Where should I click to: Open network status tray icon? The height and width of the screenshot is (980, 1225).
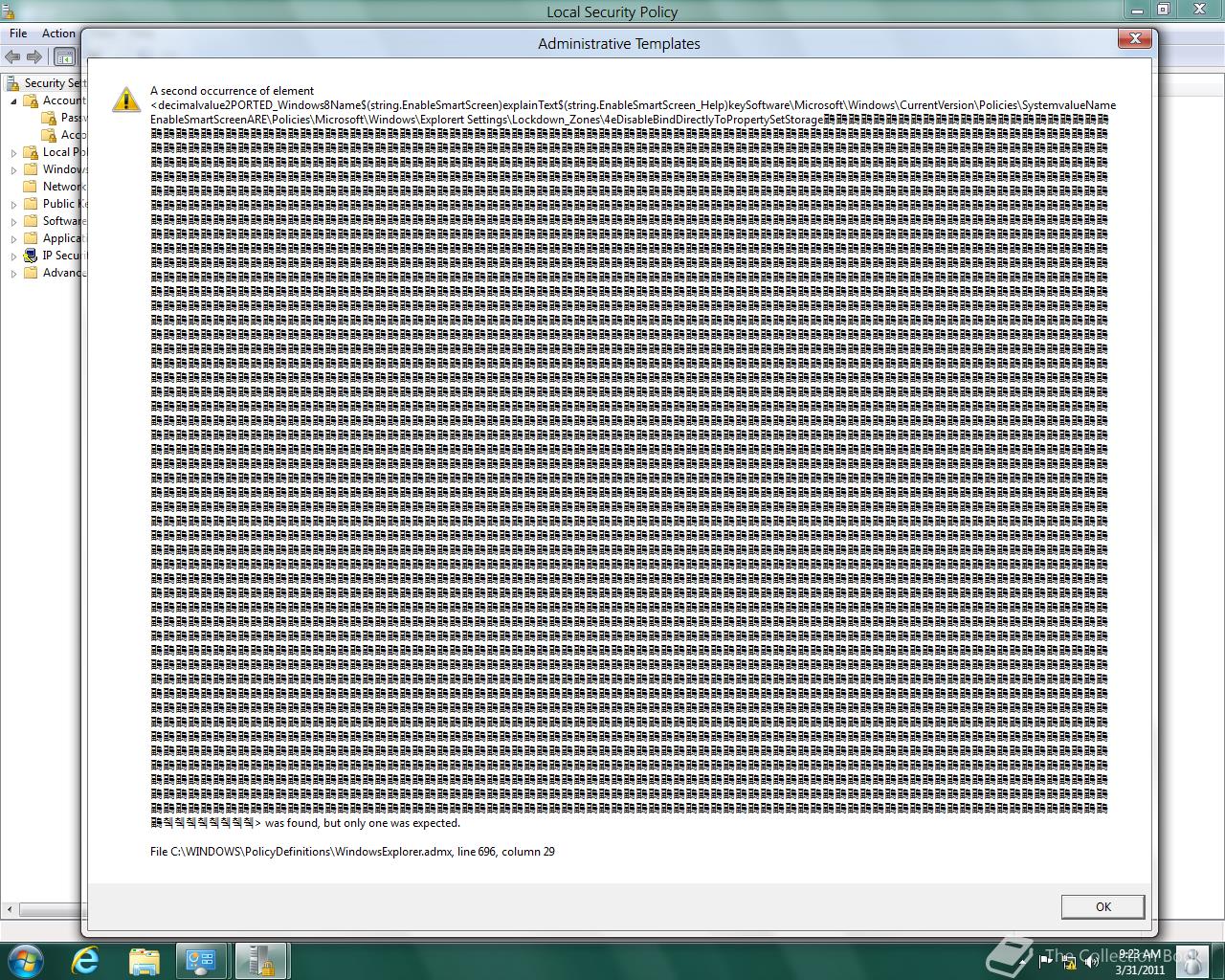tap(1069, 962)
